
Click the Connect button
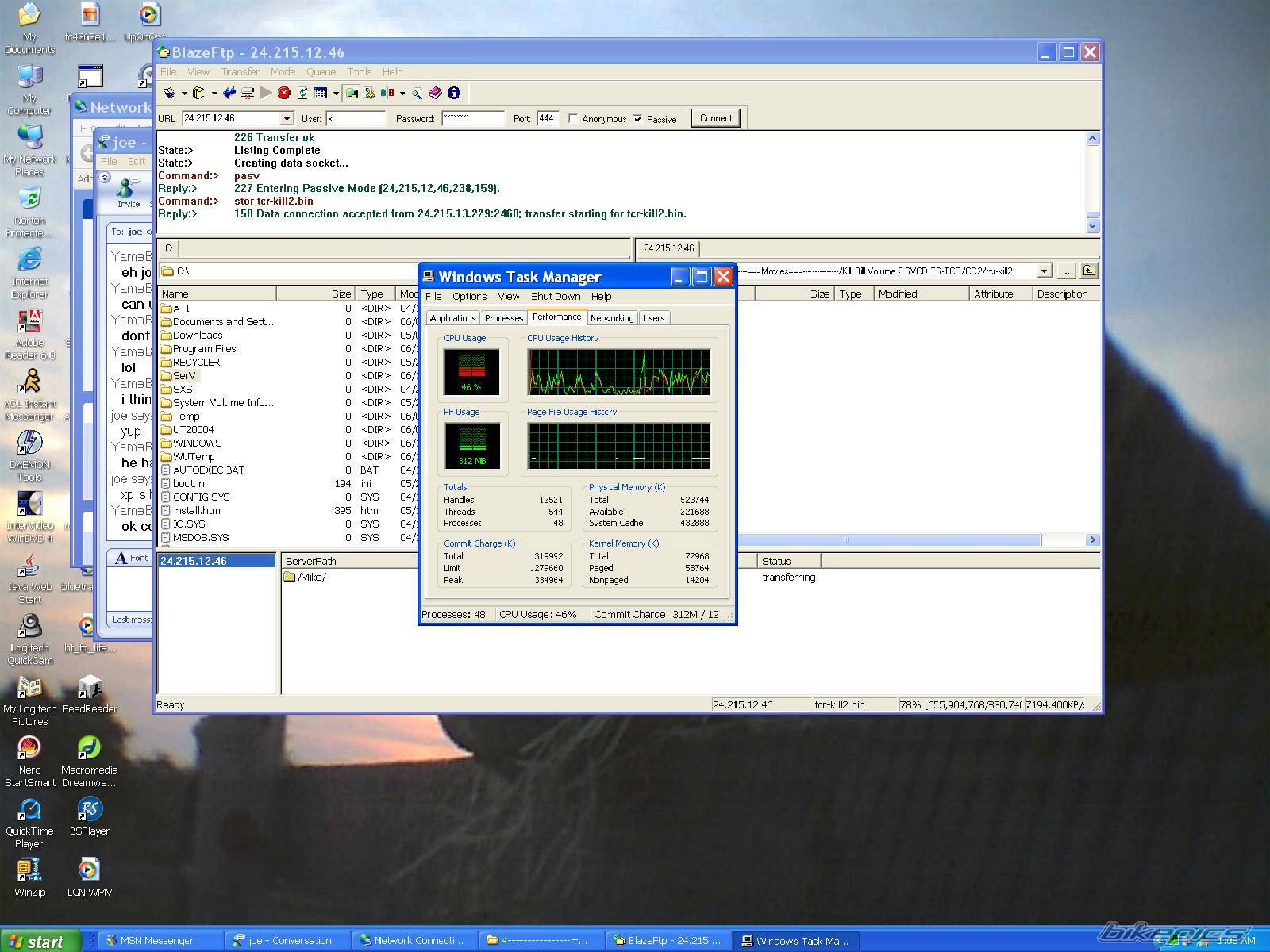(716, 118)
